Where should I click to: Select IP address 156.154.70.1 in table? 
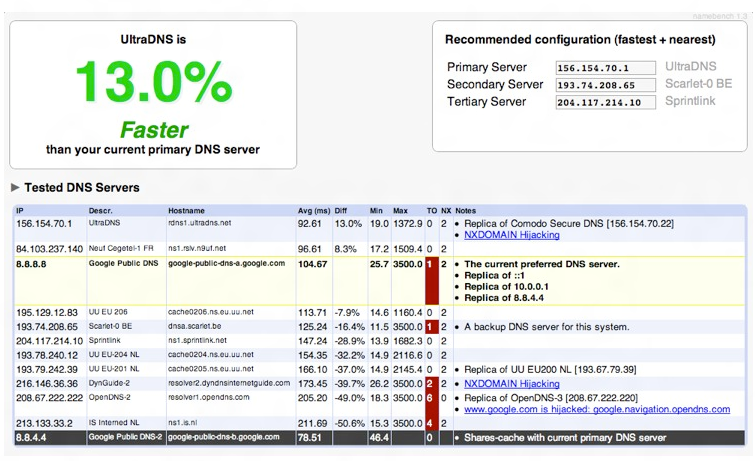[44, 224]
